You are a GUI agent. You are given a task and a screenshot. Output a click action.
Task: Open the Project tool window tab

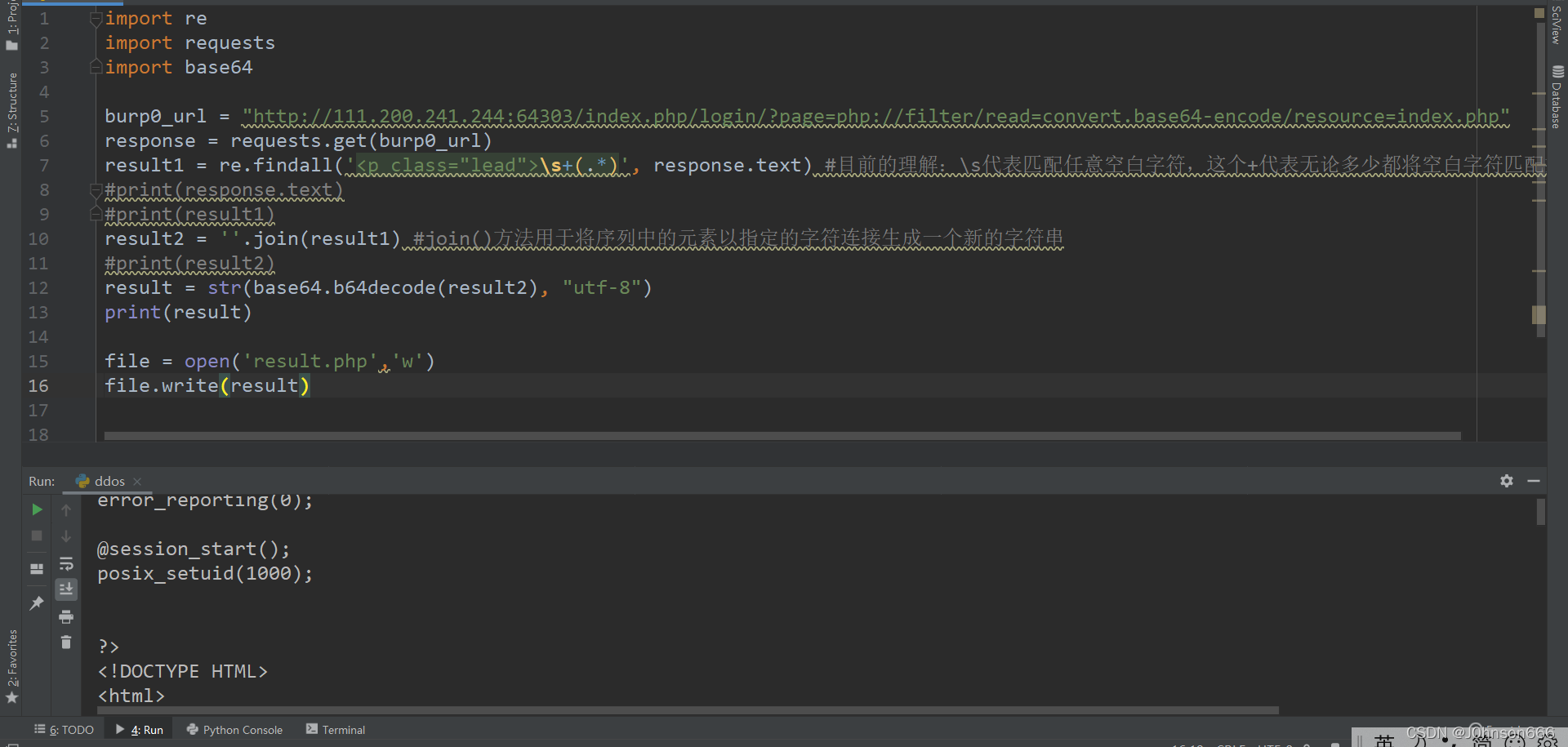pos(11,26)
